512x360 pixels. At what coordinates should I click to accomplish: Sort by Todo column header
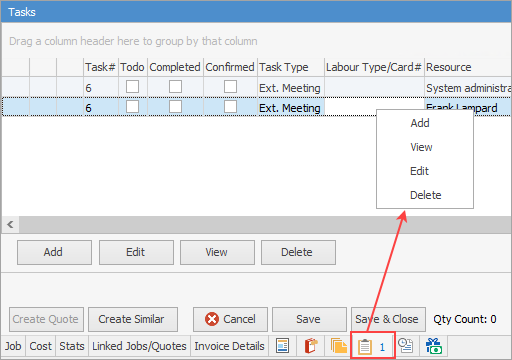click(133, 67)
